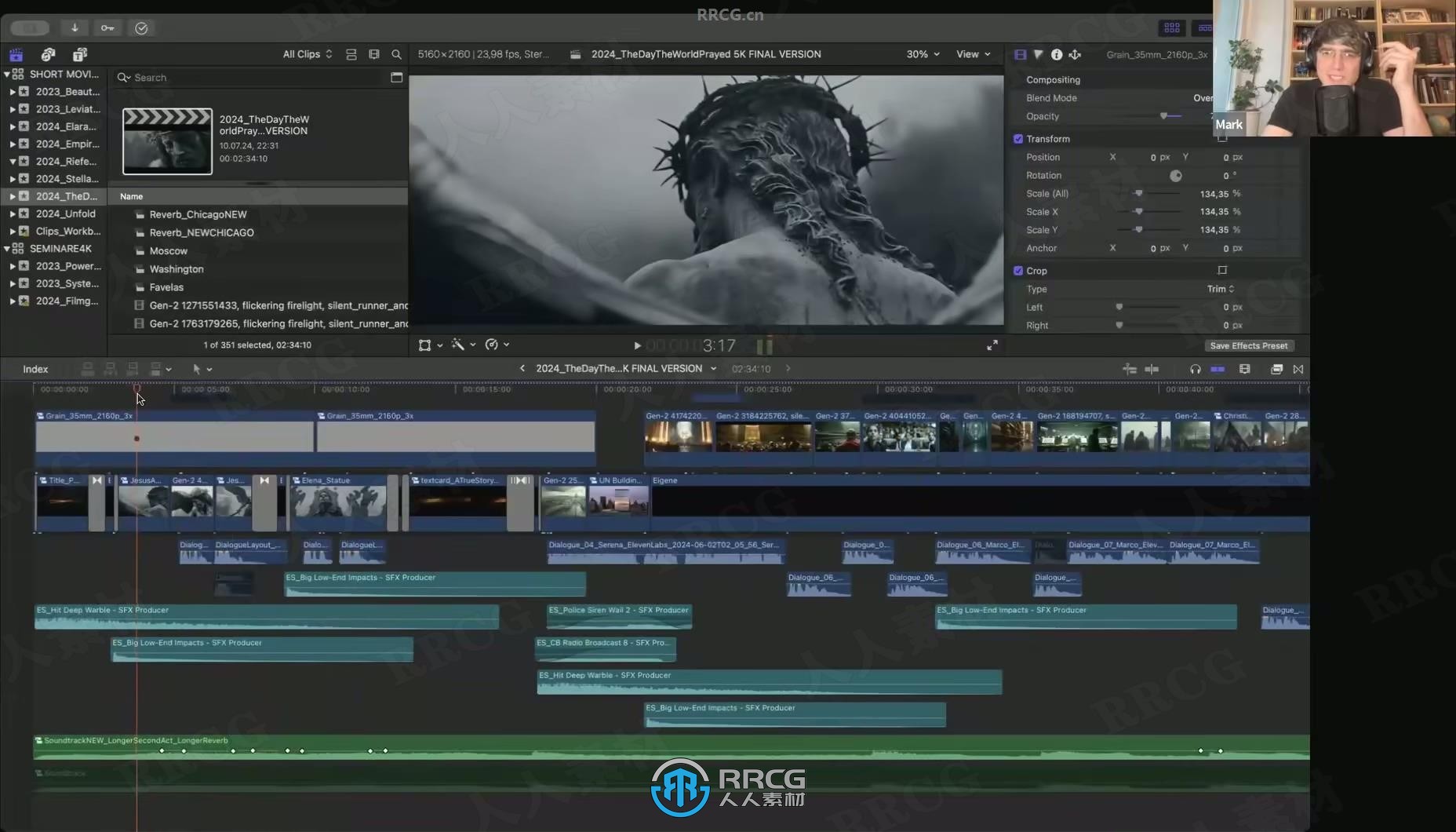Select the Clips_Workb... event

[x=68, y=231]
